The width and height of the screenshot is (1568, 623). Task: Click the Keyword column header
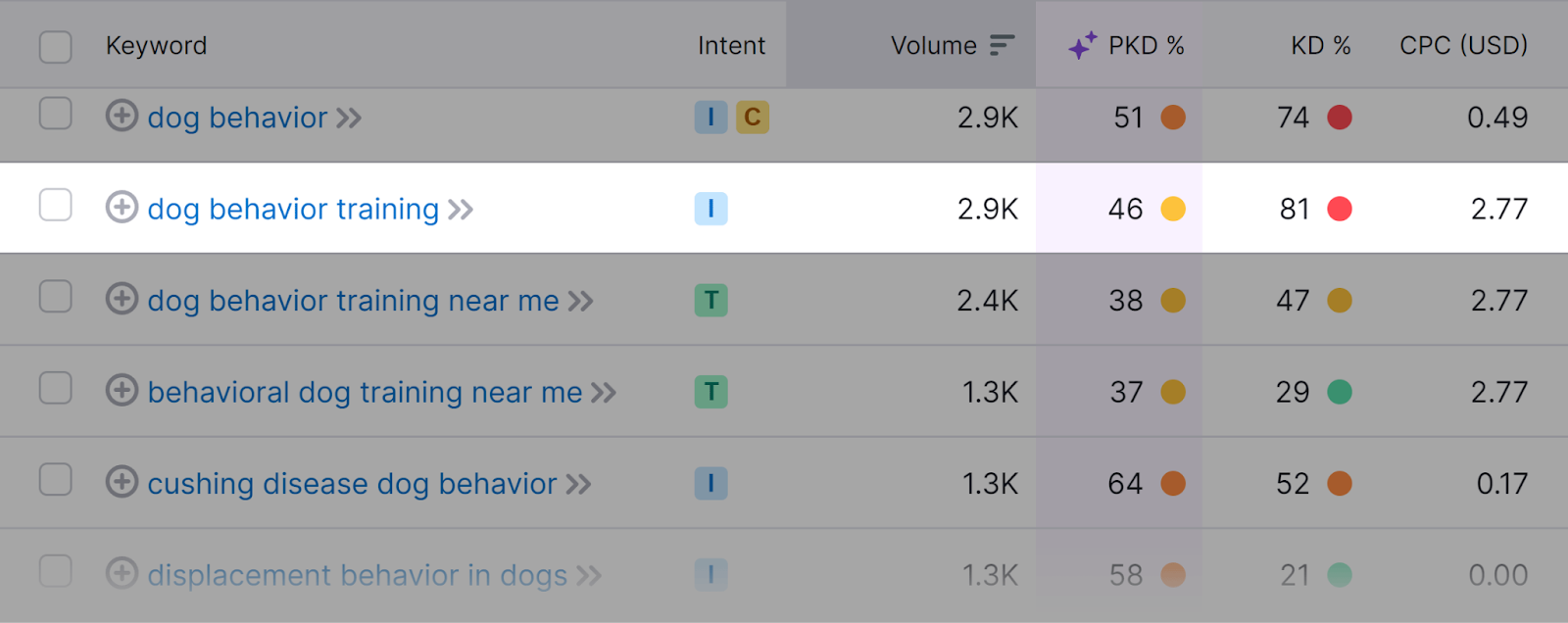[156, 45]
